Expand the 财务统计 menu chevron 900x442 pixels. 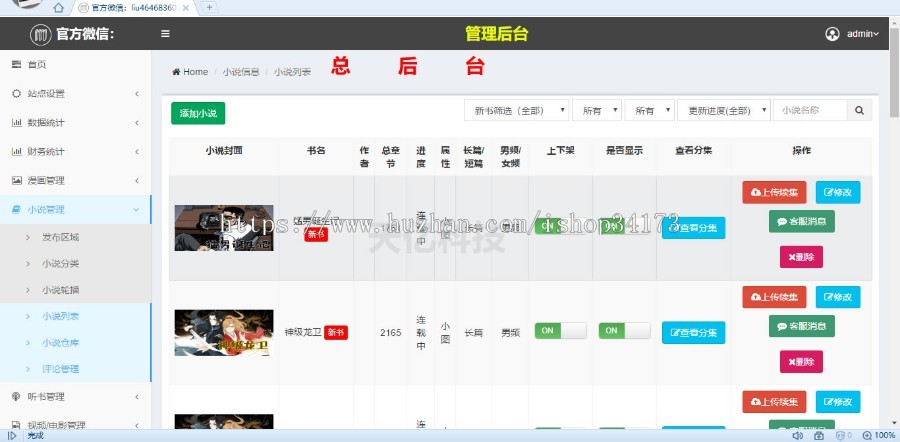[x=137, y=152]
